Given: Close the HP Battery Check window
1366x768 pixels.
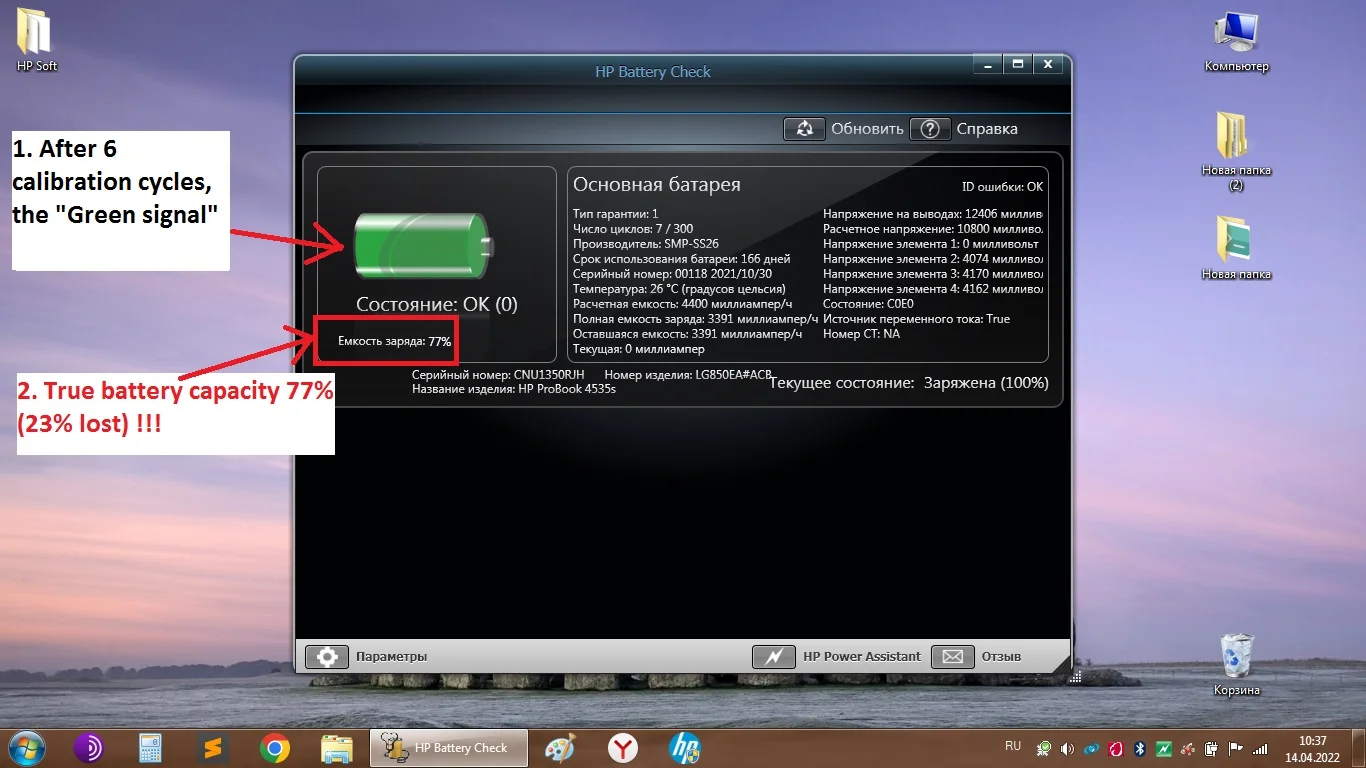Looking at the screenshot, I should click(x=1048, y=64).
